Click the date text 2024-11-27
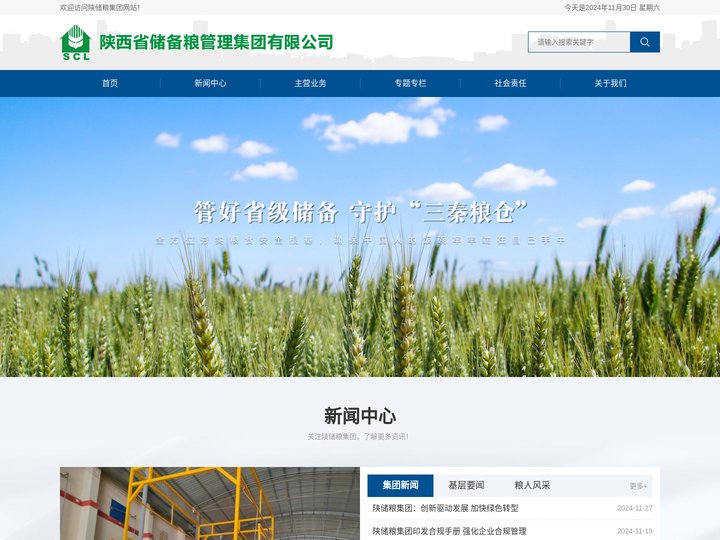This screenshot has width=720, height=540. click(x=635, y=508)
